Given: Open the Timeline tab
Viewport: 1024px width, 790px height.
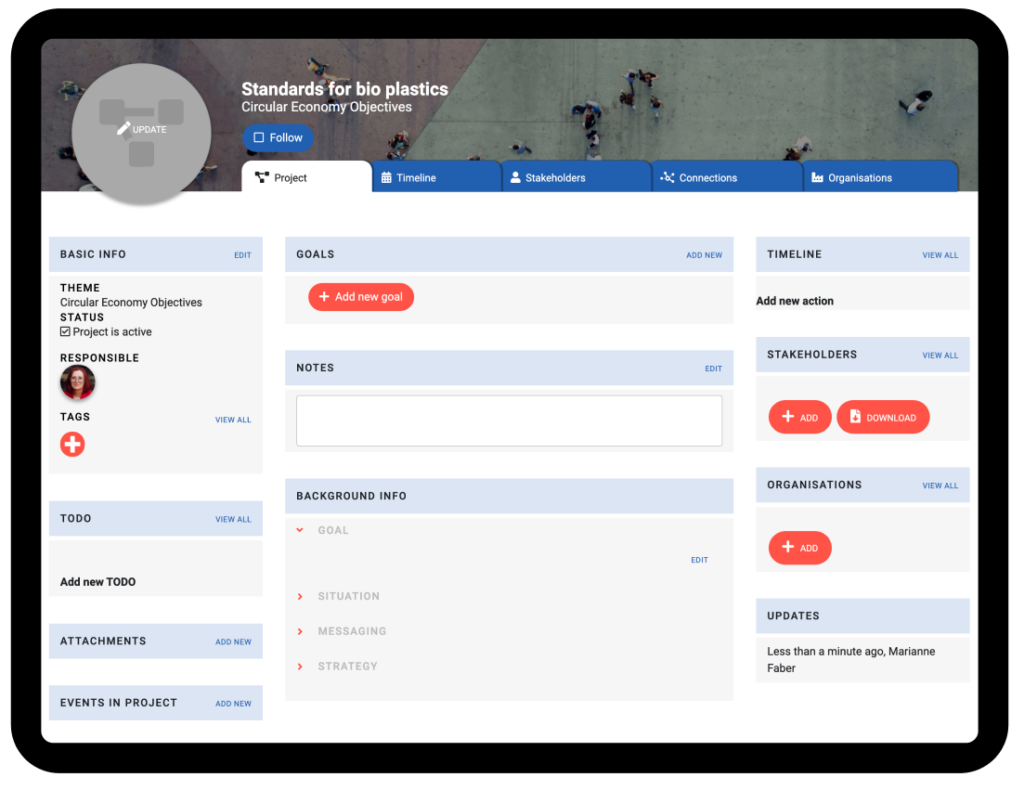Looking at the screenshot, I should [x=436, y=177].
